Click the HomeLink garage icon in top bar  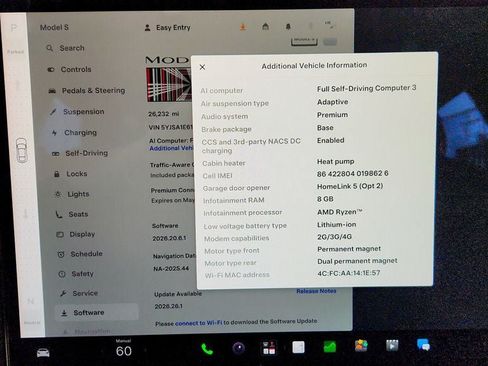pos(265,26)
